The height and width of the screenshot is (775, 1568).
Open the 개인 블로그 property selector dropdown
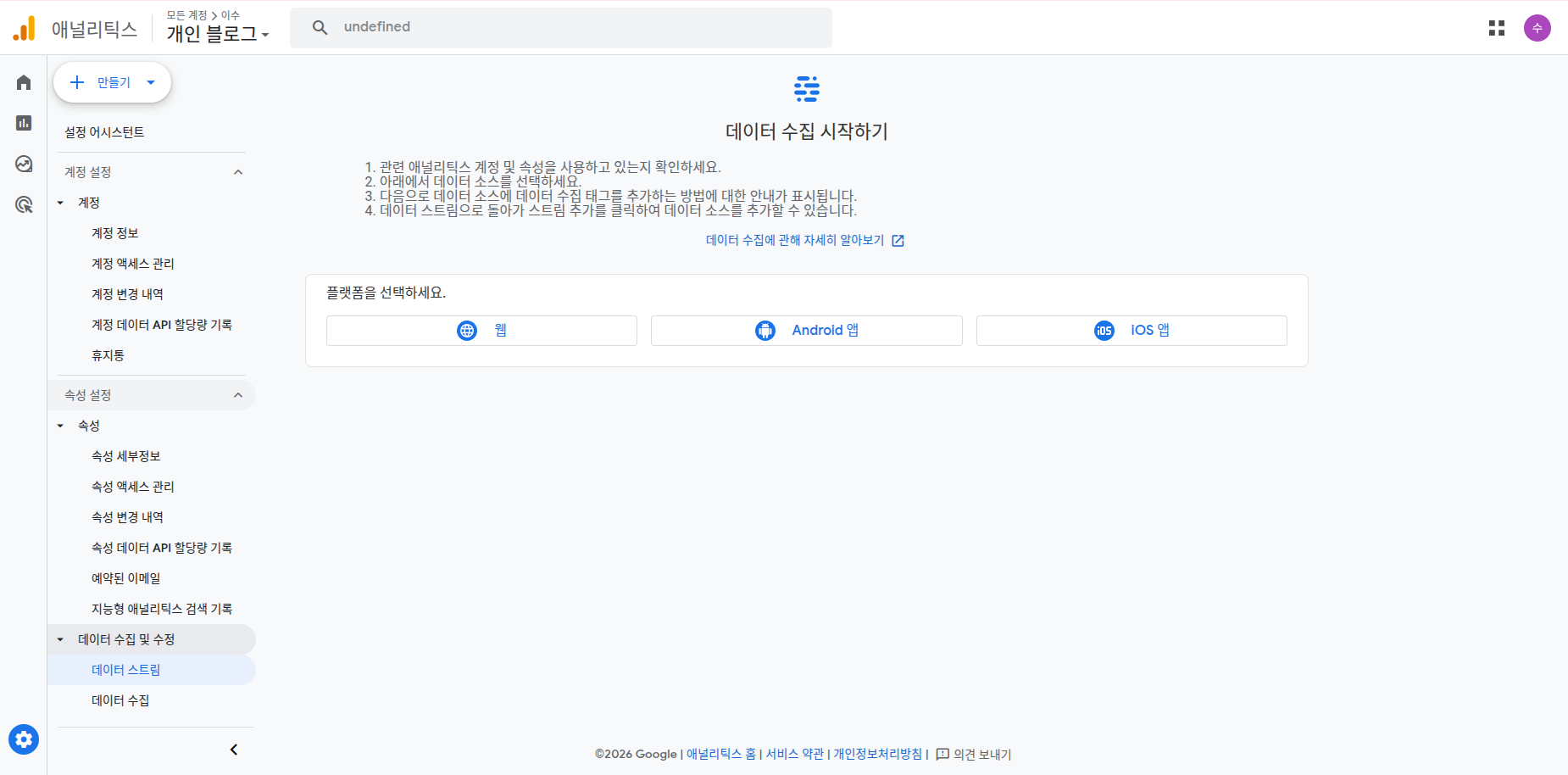pyautogui.click(x=217, y=34)
